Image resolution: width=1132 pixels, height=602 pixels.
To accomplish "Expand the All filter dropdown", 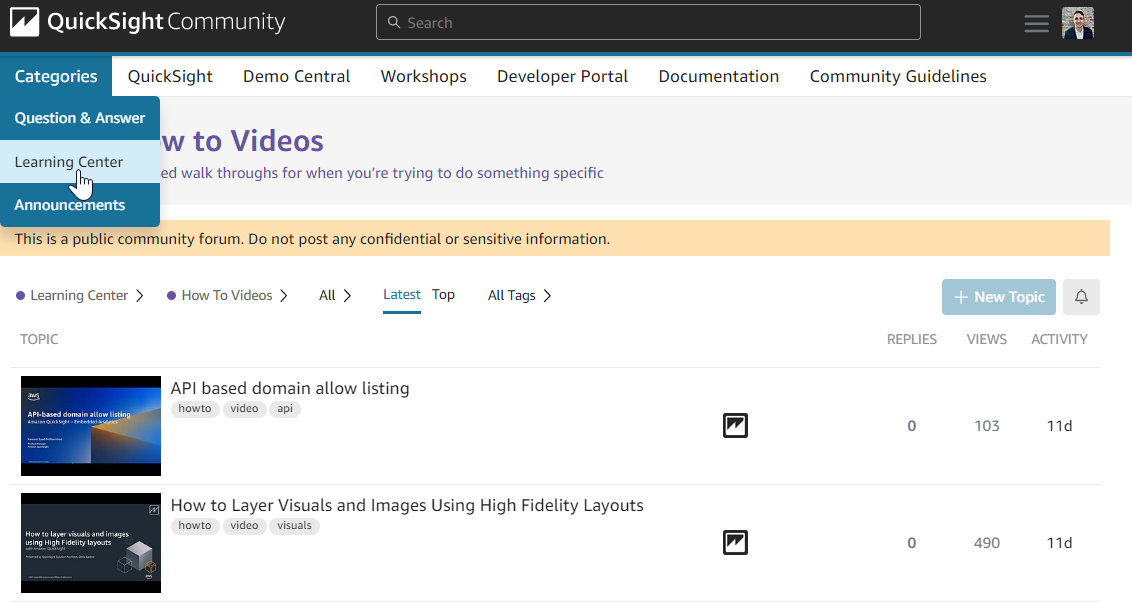I will (x=335, y=295).
